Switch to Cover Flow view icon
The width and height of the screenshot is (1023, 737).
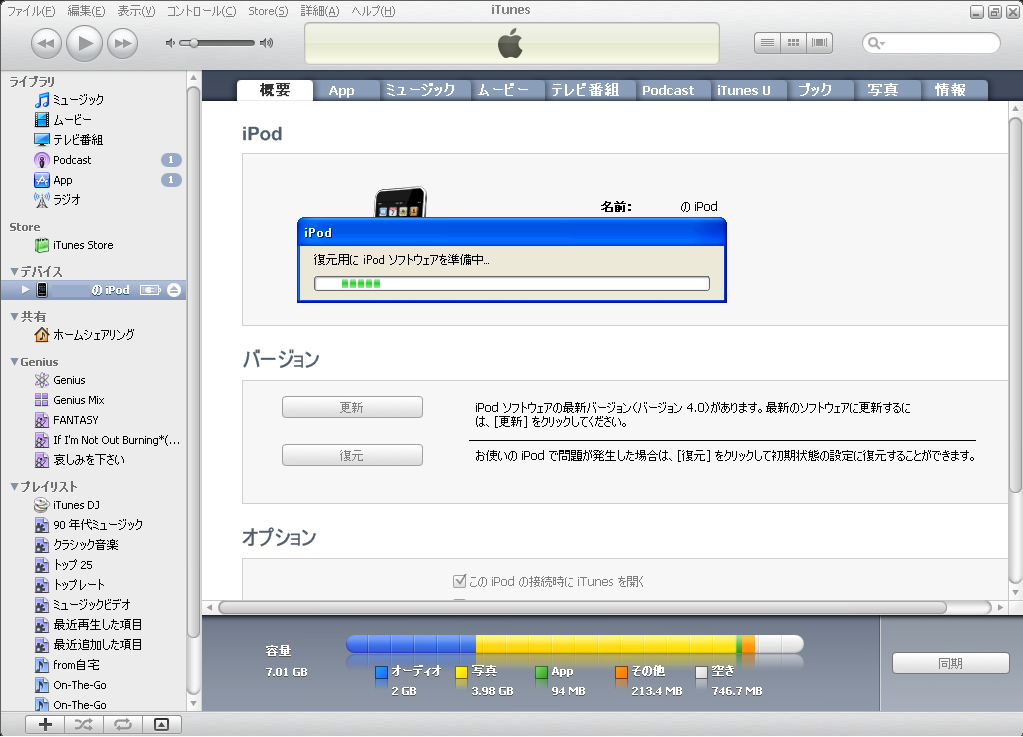point(819,43)
